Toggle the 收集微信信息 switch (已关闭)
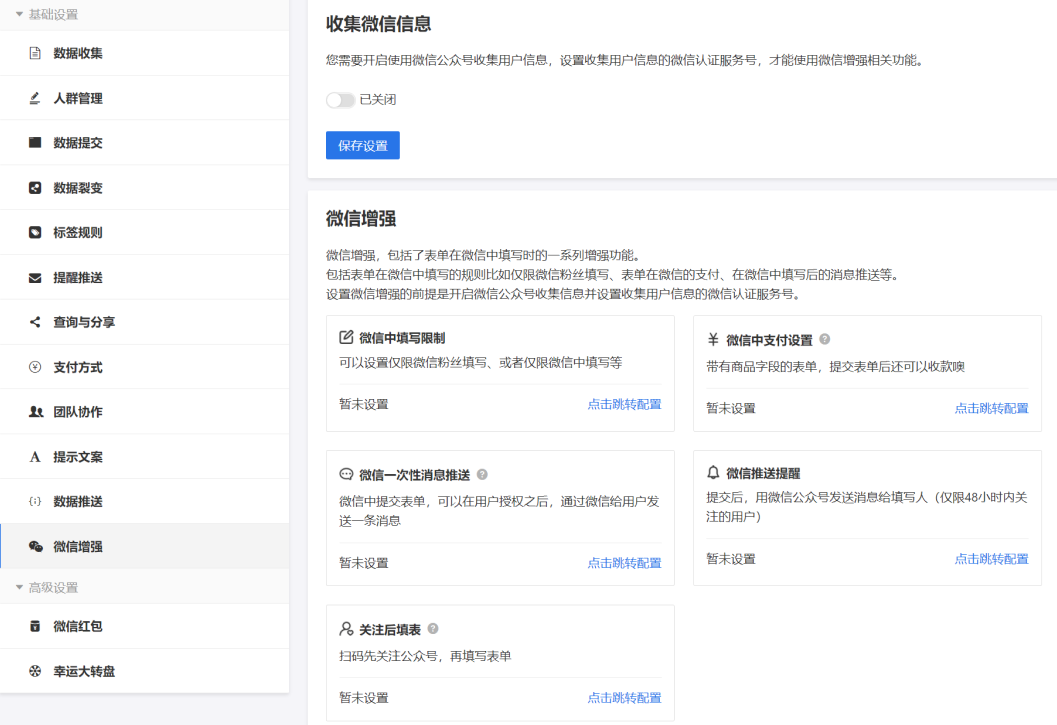1057x725 pixels. coord(340,100)
